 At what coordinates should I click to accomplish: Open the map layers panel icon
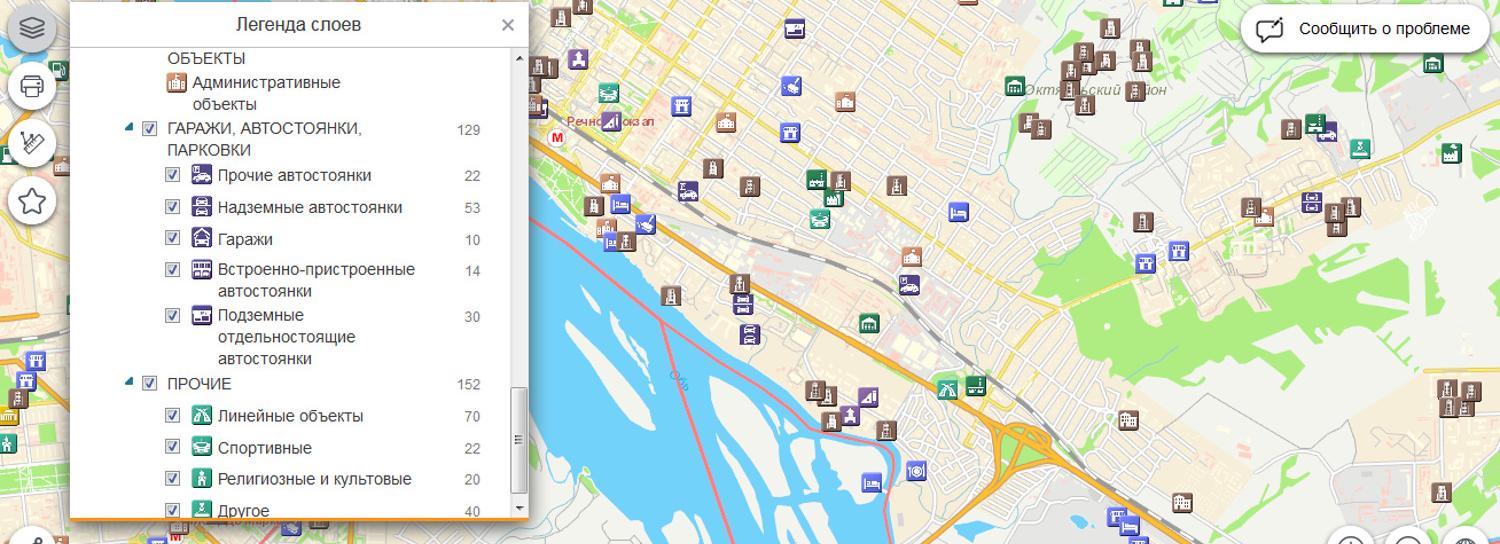[x=32, y=28]
